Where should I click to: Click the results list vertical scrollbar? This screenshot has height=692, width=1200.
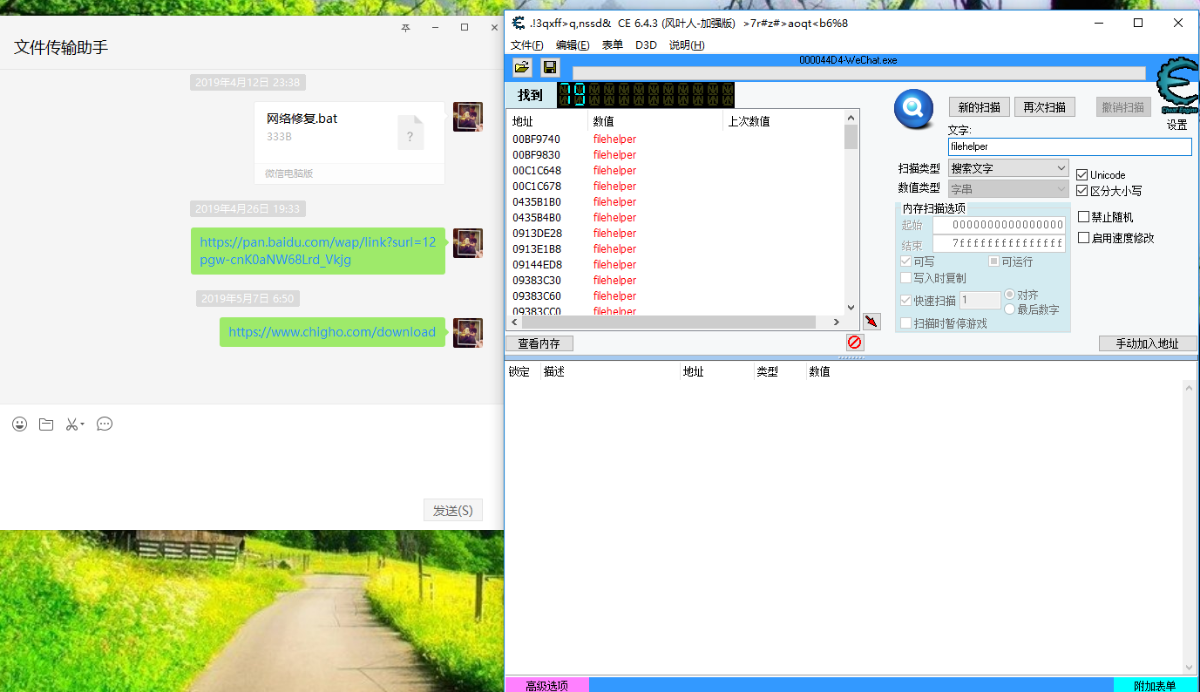851,211
